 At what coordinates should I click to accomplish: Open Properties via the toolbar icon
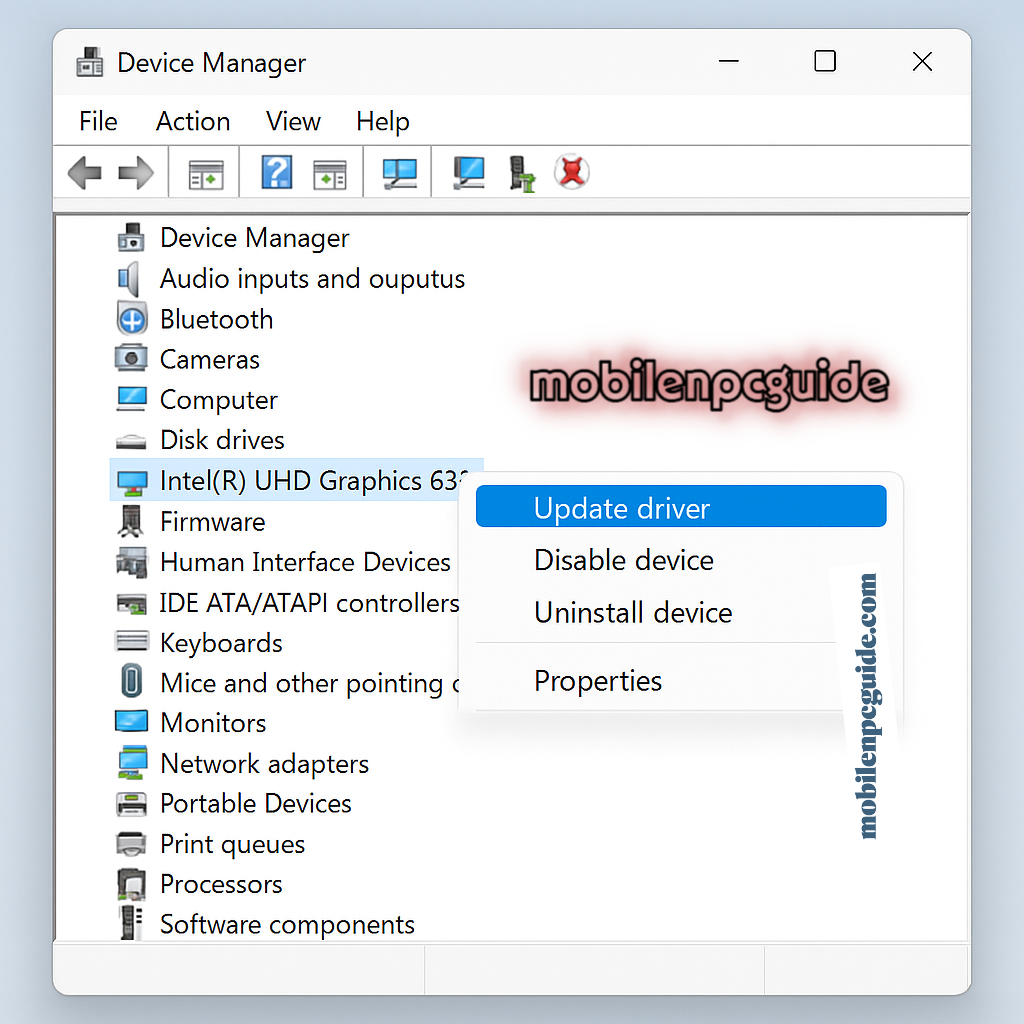tap(203, 171)
